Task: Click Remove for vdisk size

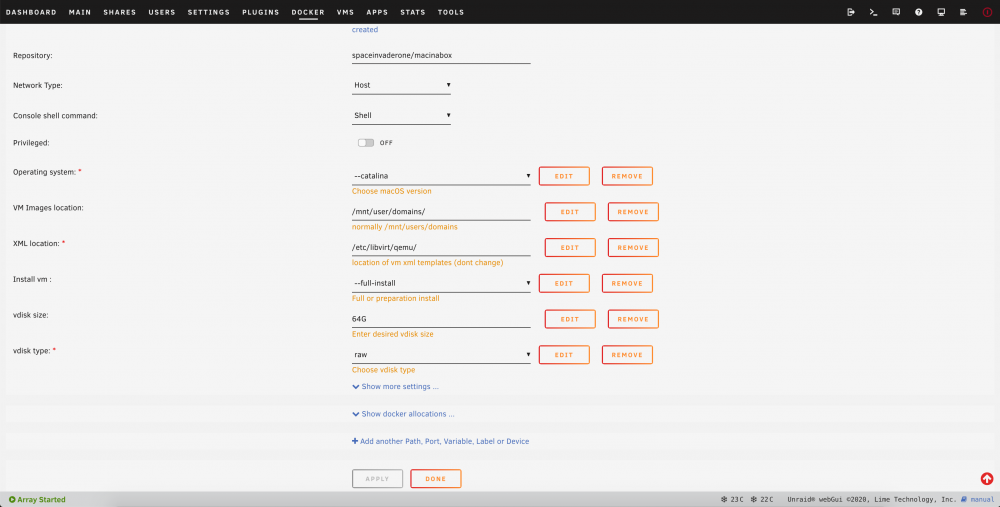Action: point(633,319)
